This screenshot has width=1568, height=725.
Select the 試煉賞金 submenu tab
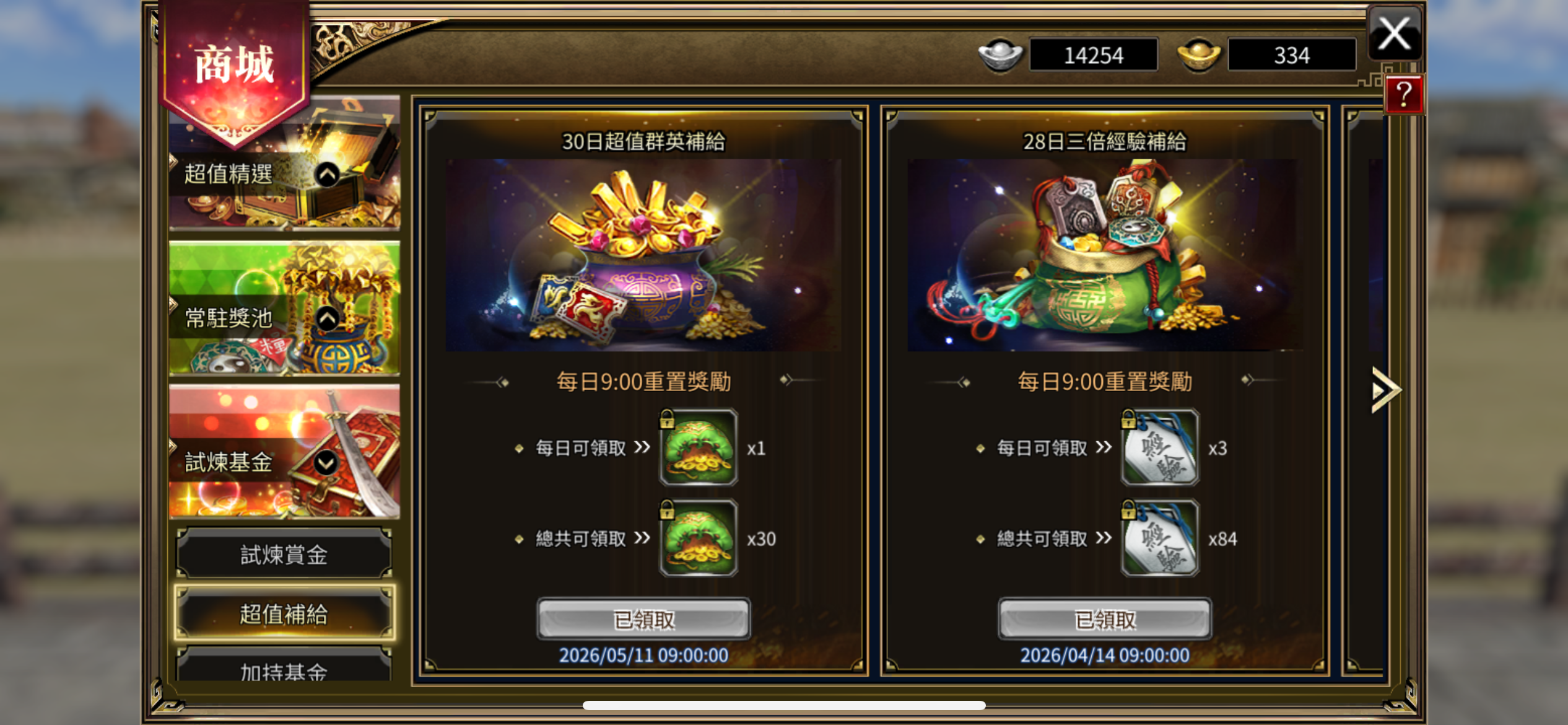coord(284,554)
